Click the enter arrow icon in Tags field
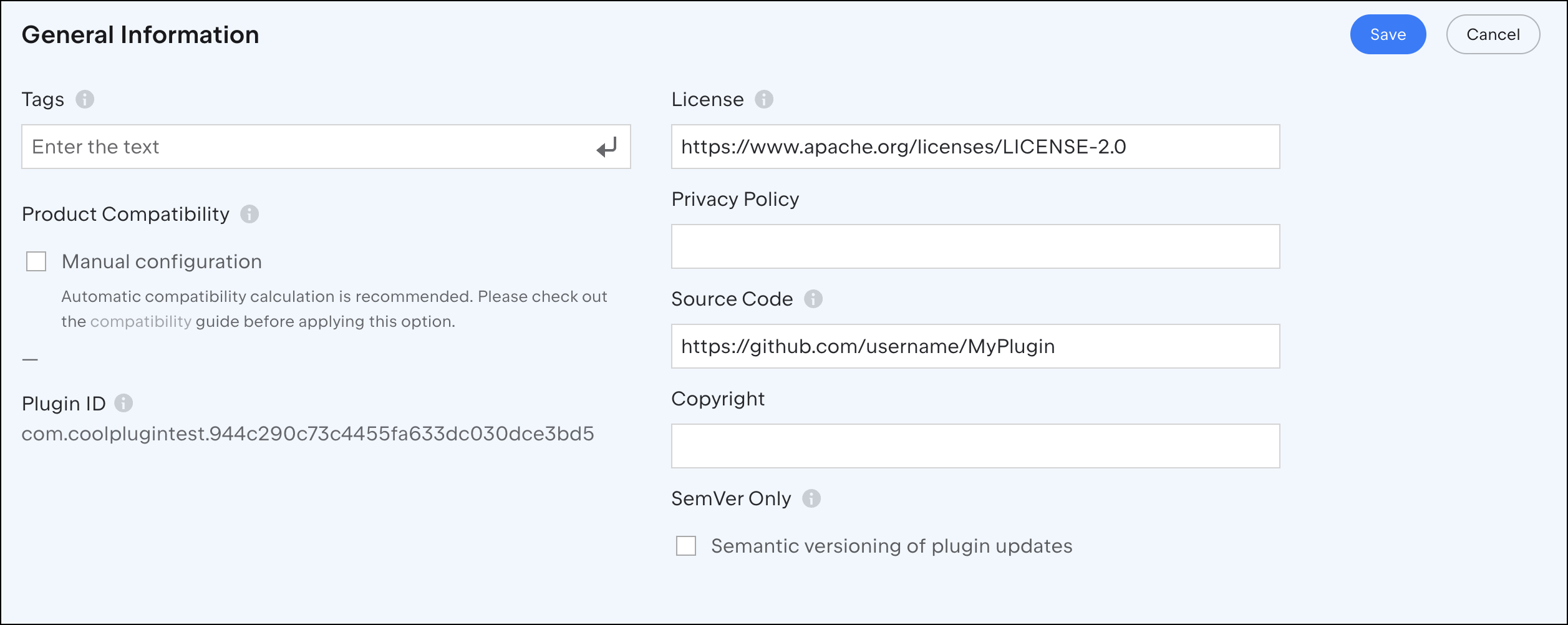This screenshot has height=625, width=1568. (x=606, y=147)
